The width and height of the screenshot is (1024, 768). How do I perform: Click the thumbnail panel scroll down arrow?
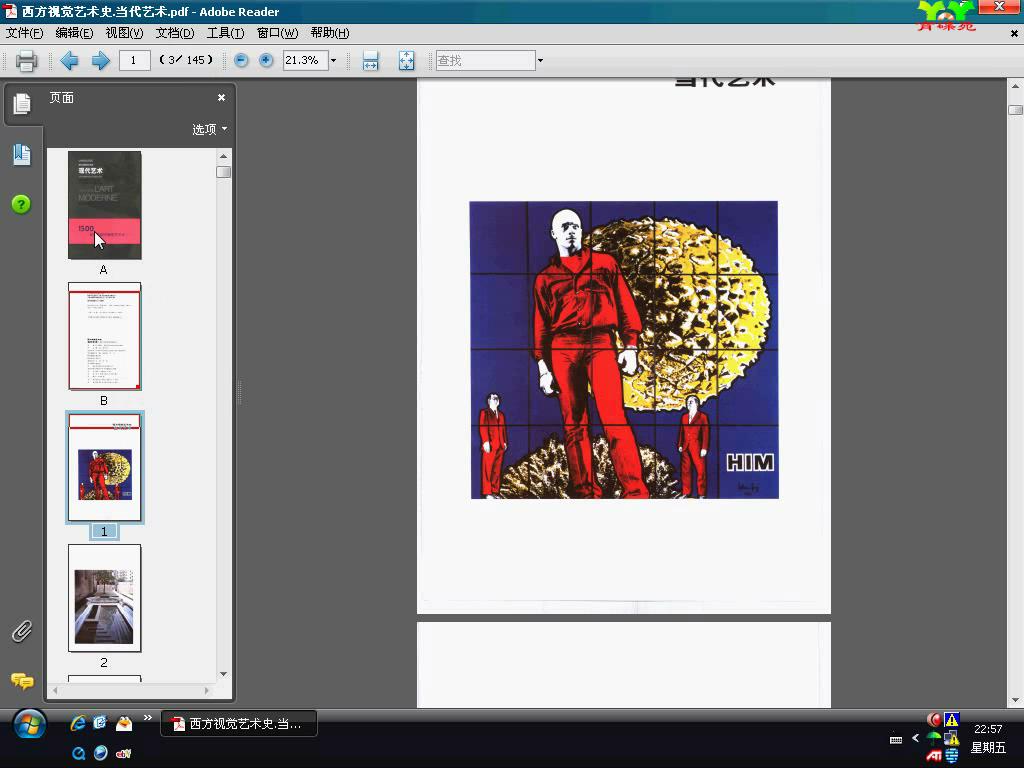click(x=223, y=674)
